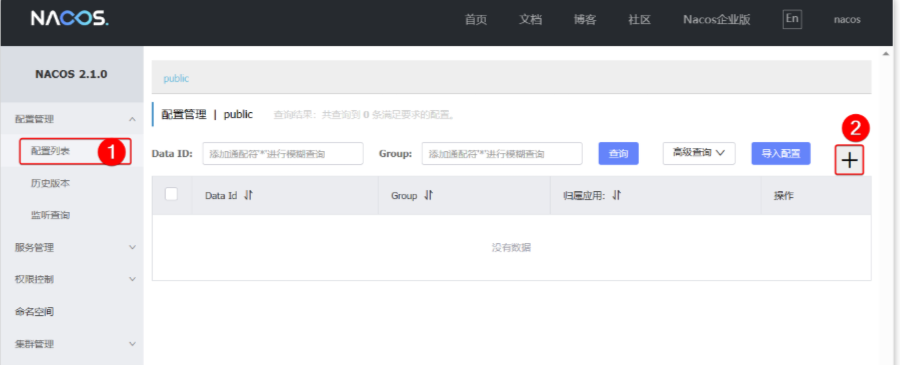Expand the 权限控制 menu
900x365 pixels.
[x=72, y=279]
